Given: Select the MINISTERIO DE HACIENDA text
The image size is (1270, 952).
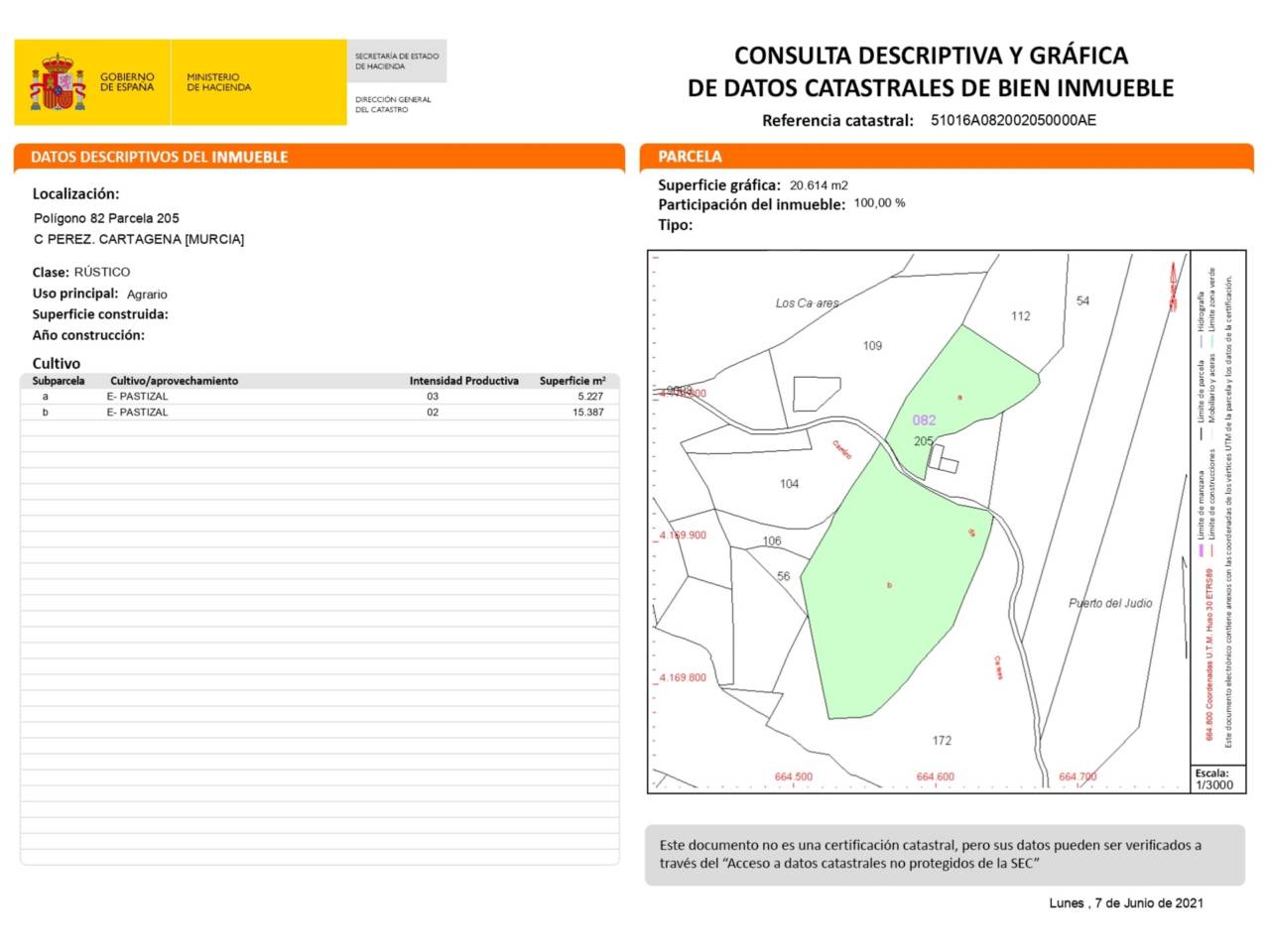Looking at the screenshot, I should point(218,82).
